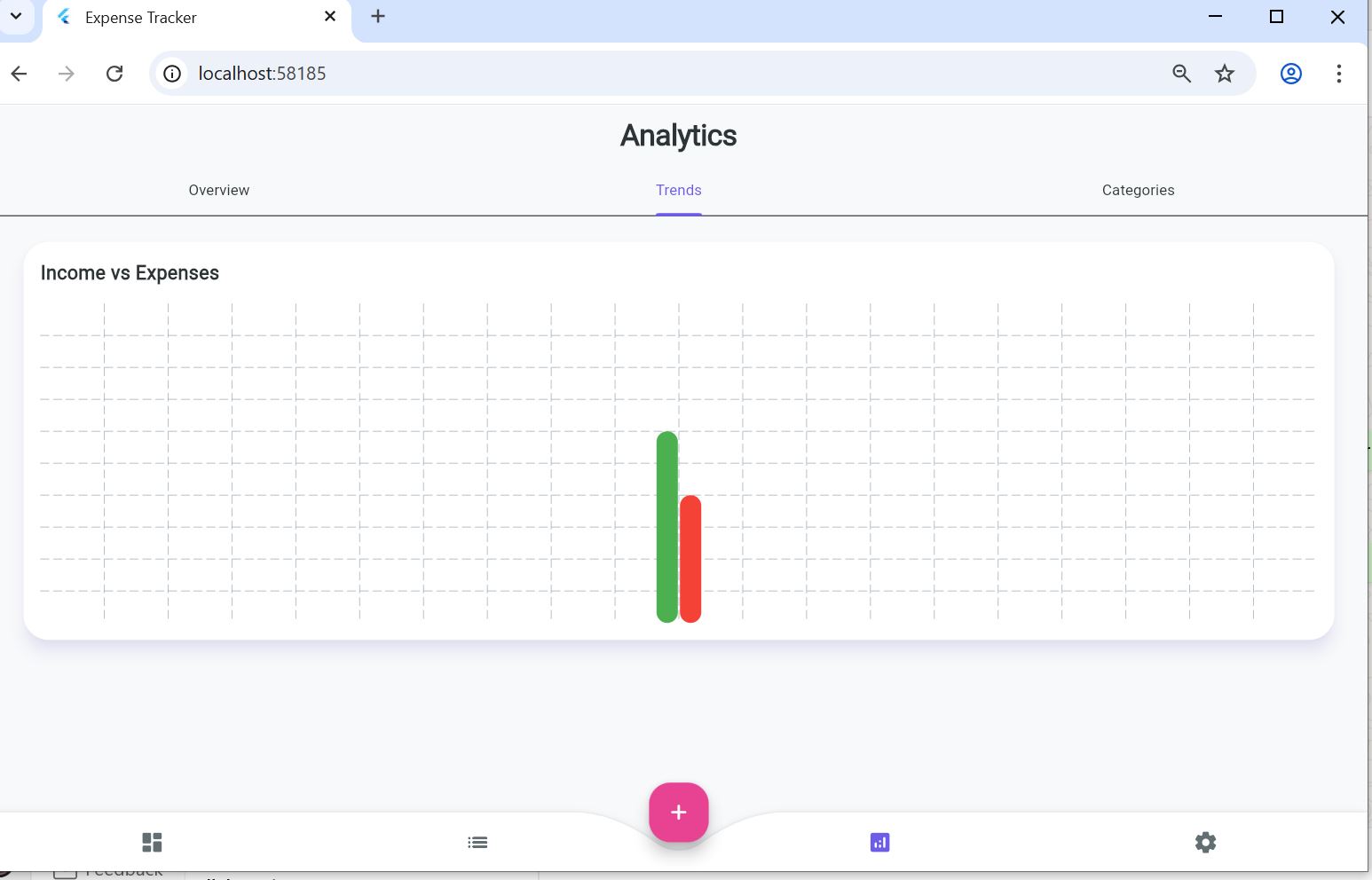The width and height of the screenshot is (1372, 880).
Task: Open the zoom magnifier icon in address bar
Action: pyautogui.click(x=1181, y=74)
